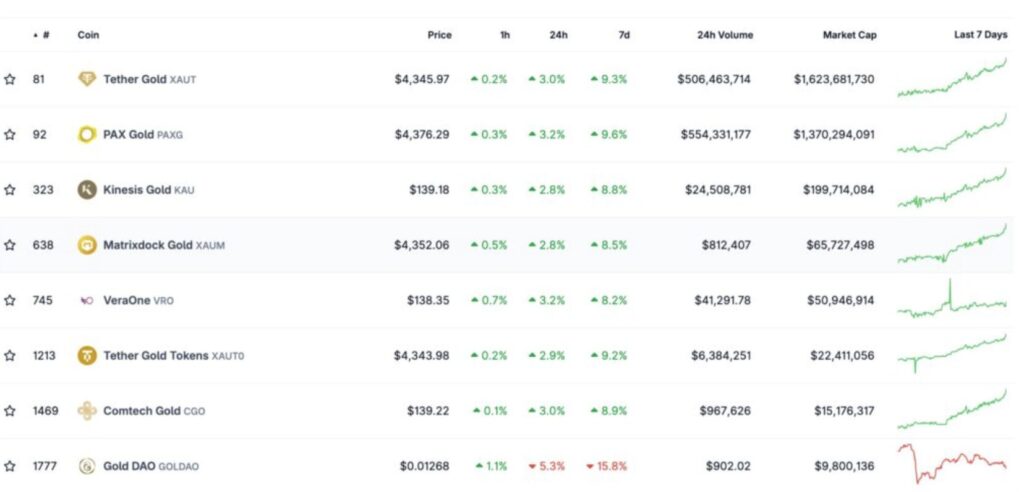
Task: Click the Last 7 Days header
Action: (981, 35)
